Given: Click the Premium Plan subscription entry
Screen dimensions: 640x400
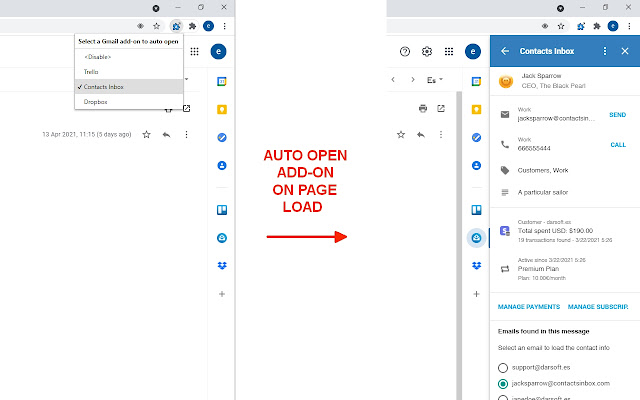Looking at the screenshot, I should click(x=565, y=269).
